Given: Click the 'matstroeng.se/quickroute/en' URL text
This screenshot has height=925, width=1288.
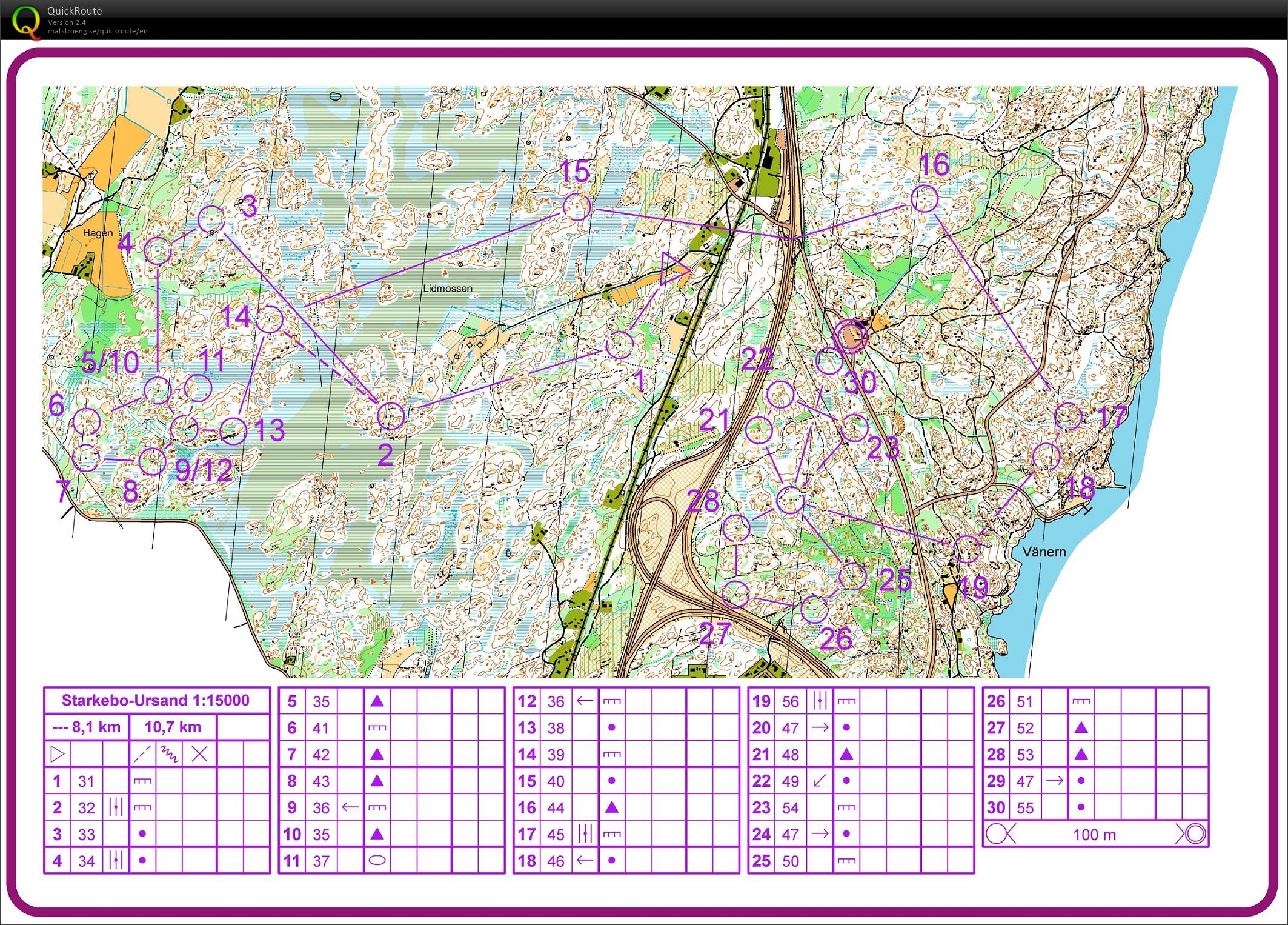Looking at the screenshot, I should coord(98,31).
